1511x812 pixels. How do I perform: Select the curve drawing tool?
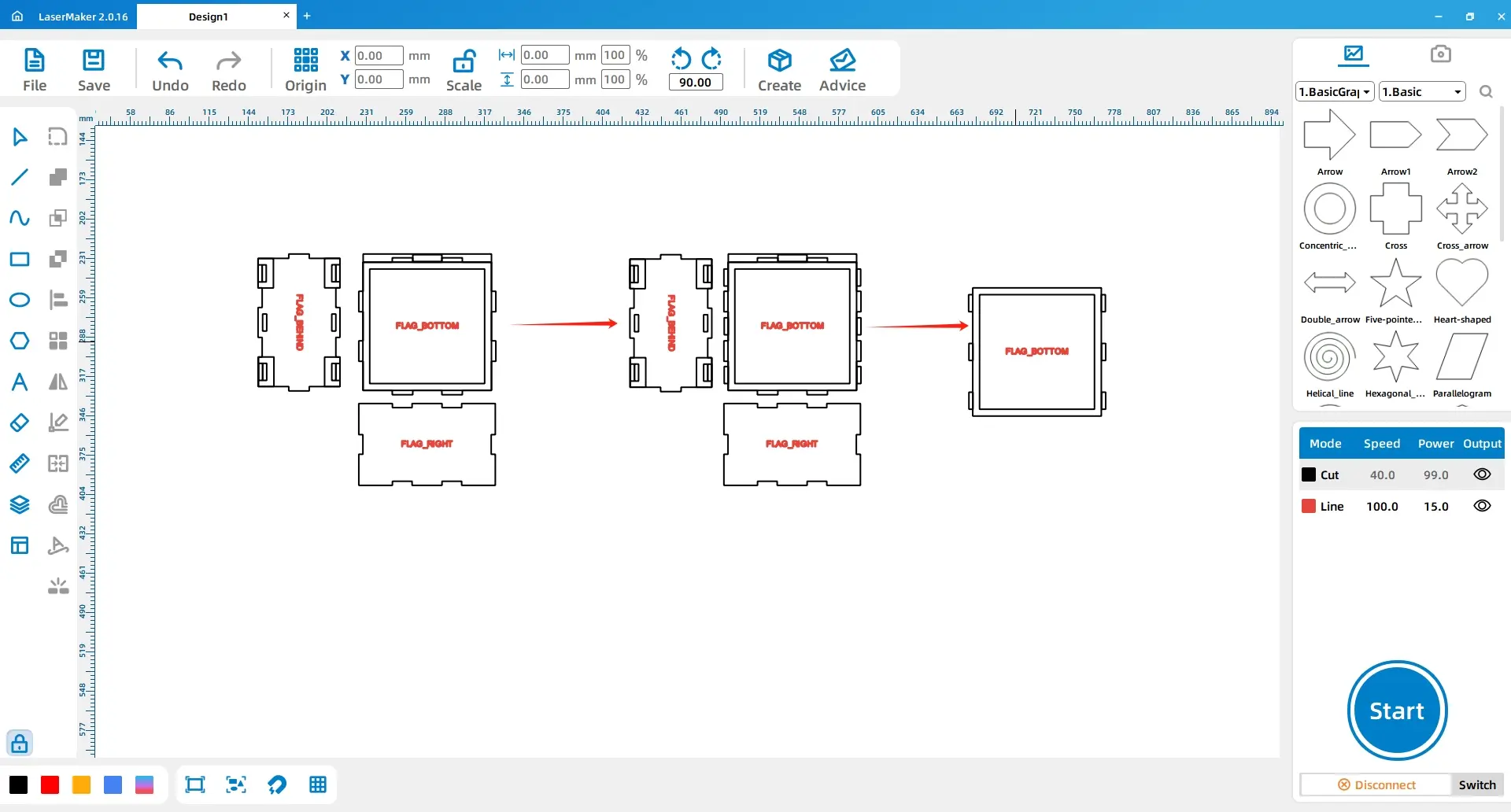[x=20, y=218]
